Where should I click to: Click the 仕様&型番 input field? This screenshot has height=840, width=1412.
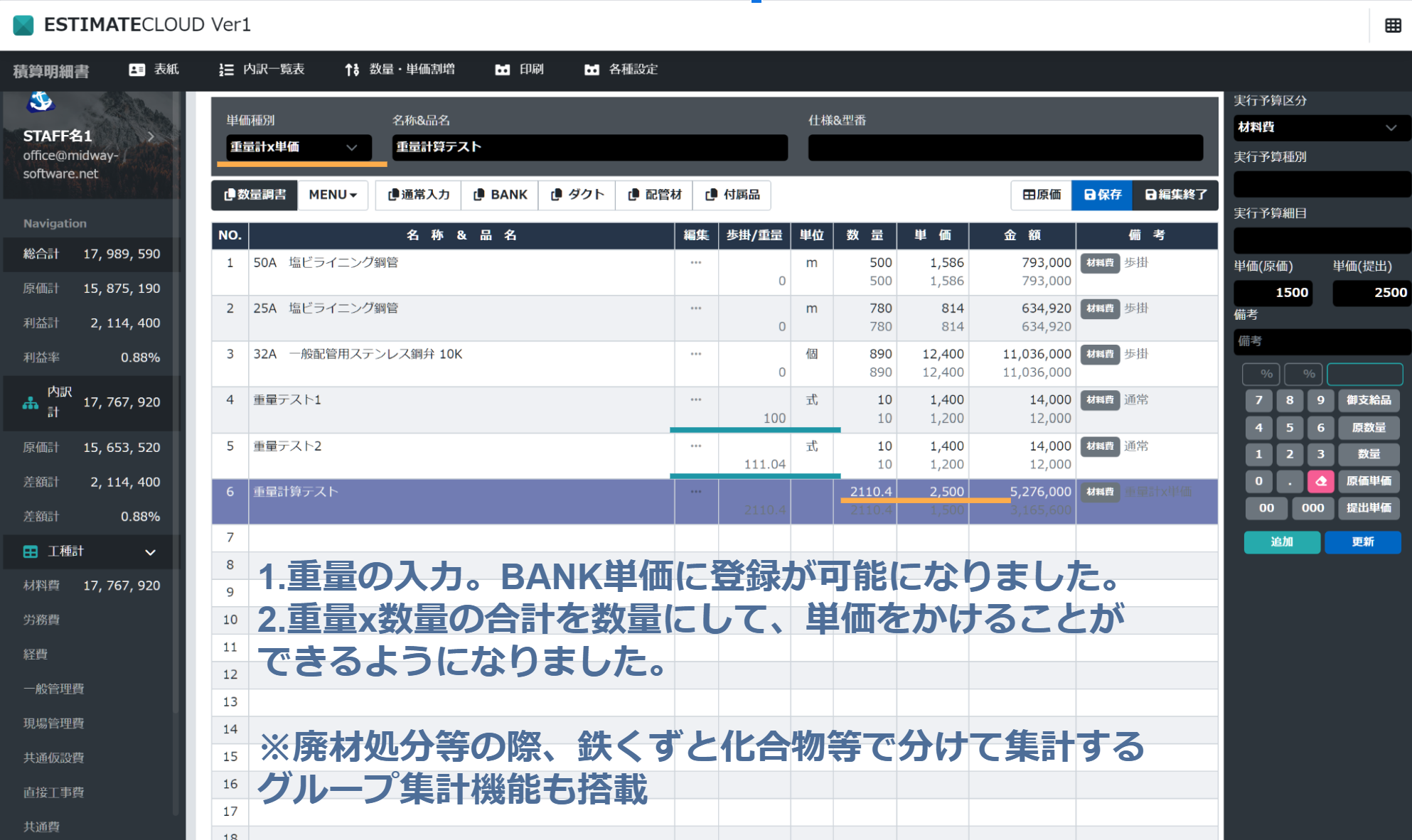pos(1005,147)
